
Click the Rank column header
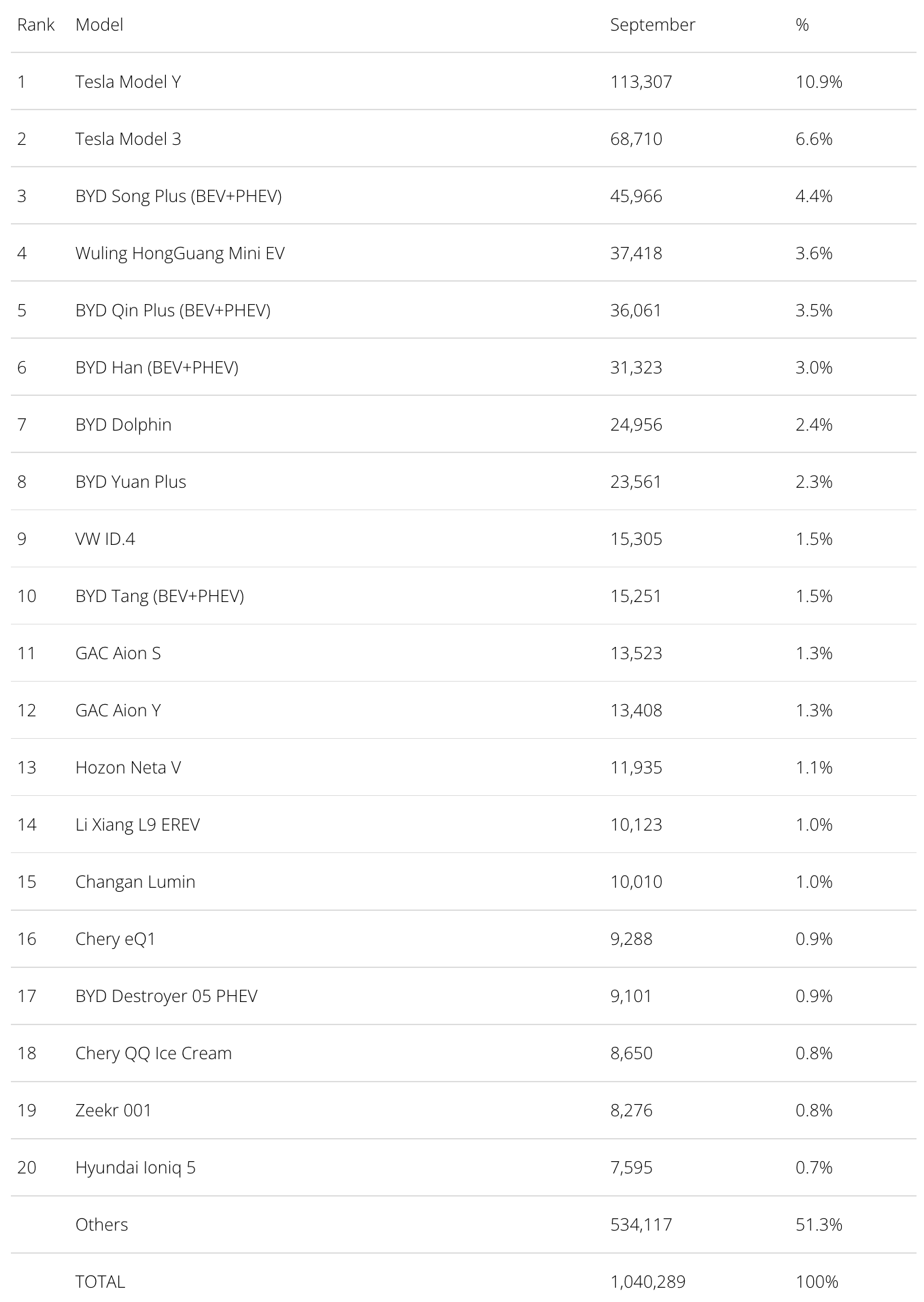[x=36, y=24]
